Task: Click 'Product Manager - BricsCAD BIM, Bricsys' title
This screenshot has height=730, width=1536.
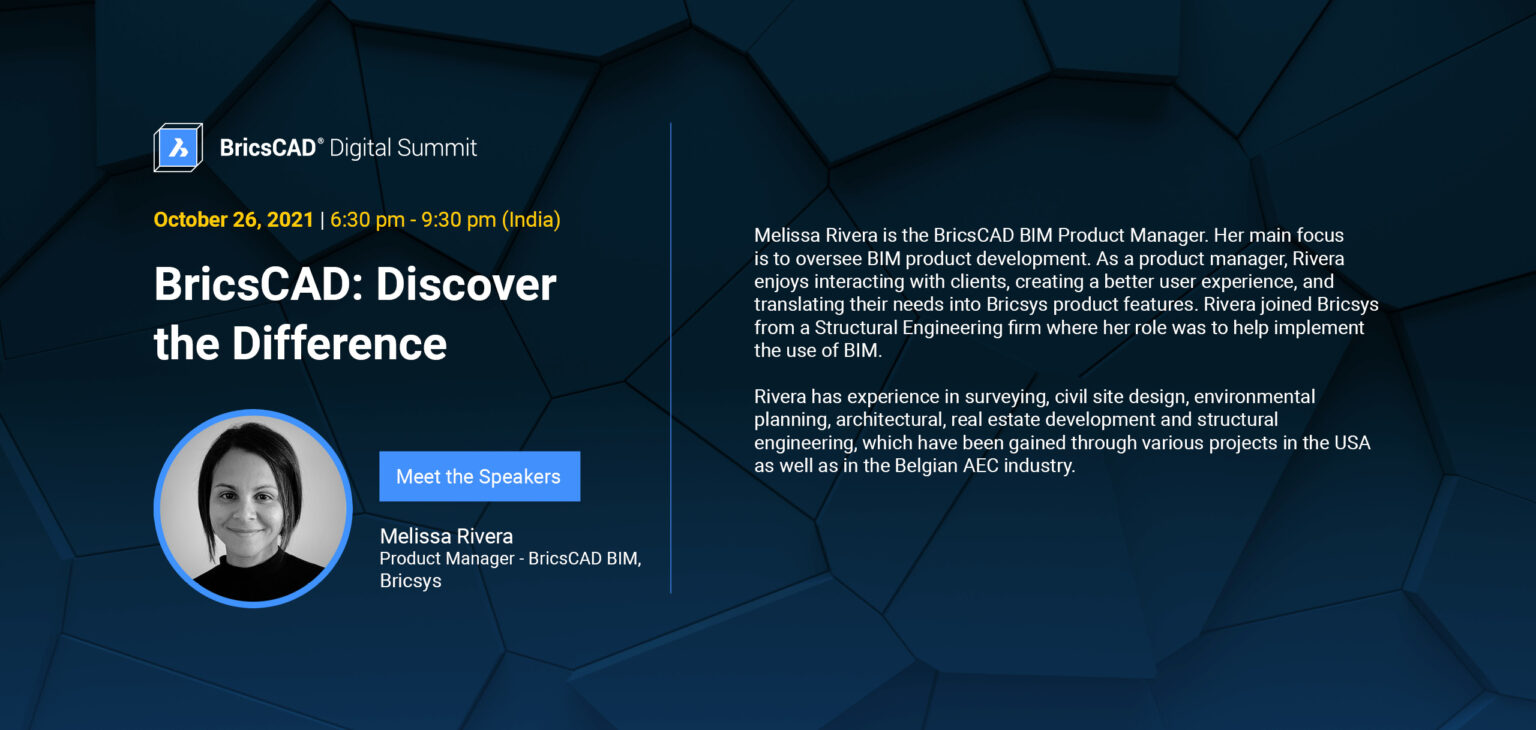Action: tap(510, 569)
